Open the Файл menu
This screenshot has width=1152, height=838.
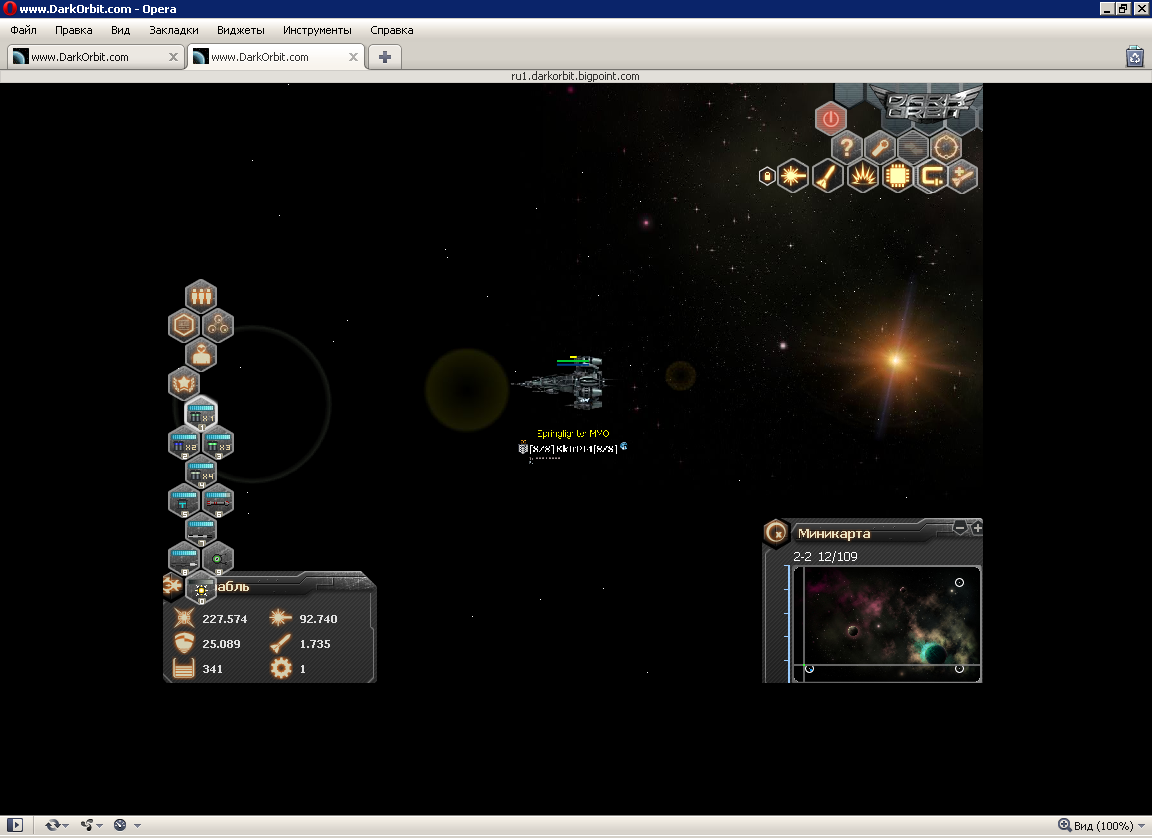click(24, 30)
